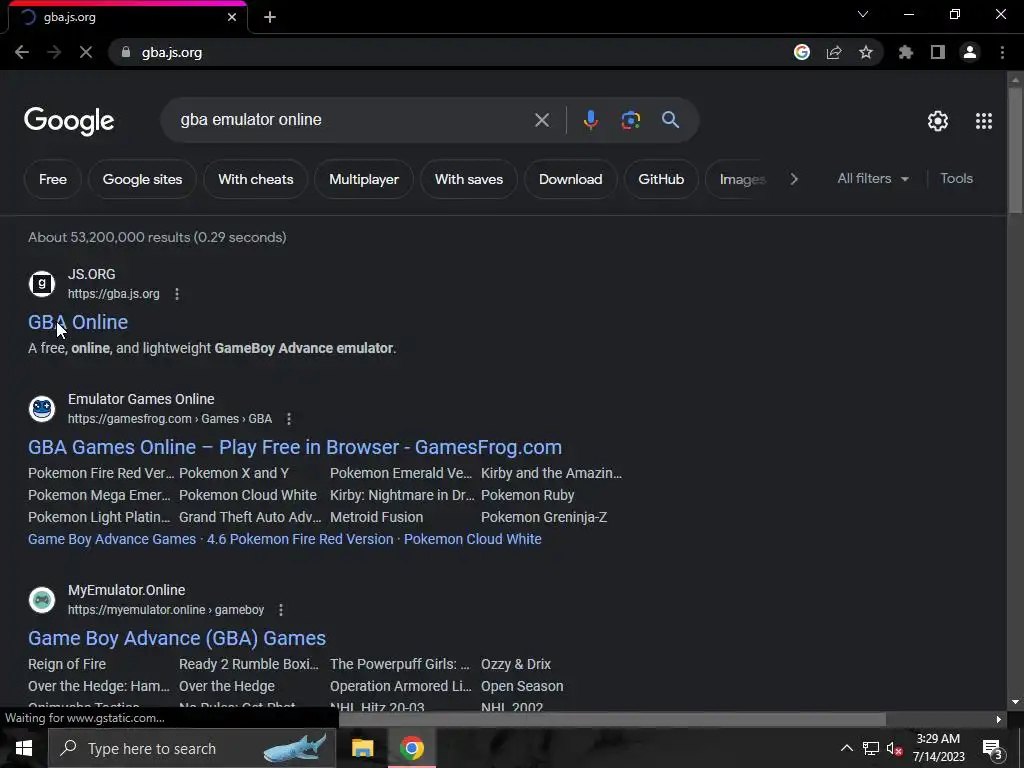Open the Game Boy Advance (GBA) Games link
The height and width of the screenshot is (768, 1024).
(177, 638)
